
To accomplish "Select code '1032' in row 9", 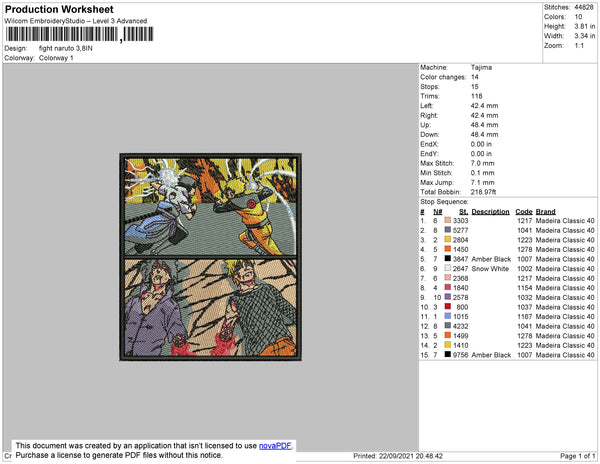I will point(525,297).
